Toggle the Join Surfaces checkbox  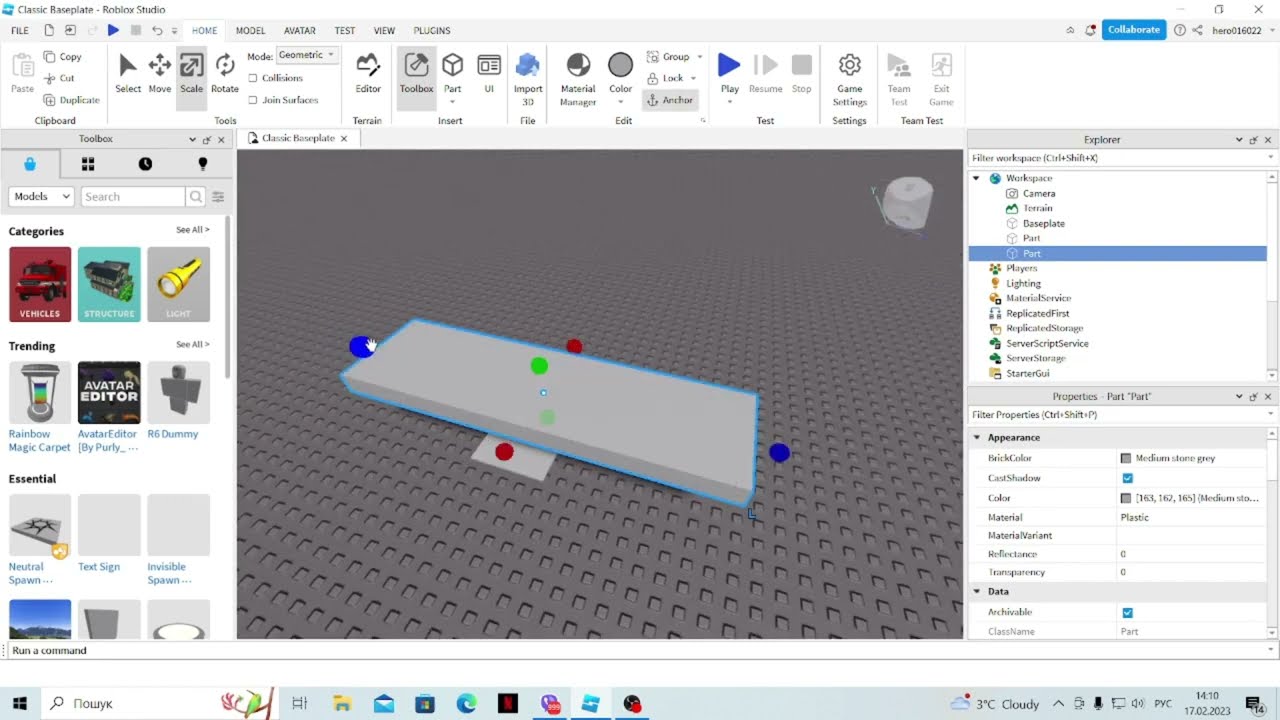[x=253, y=100]
